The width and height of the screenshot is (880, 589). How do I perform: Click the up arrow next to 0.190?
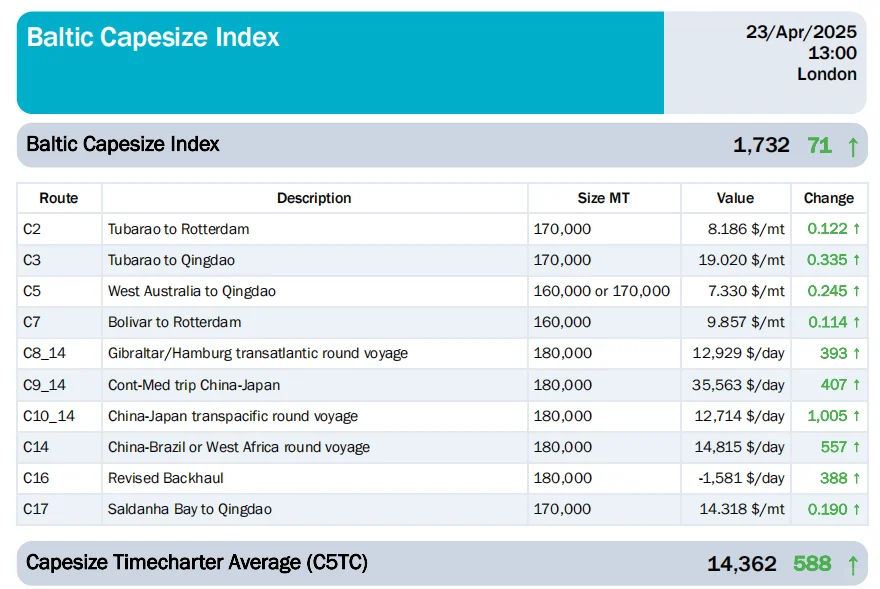(x=856, y=509)
